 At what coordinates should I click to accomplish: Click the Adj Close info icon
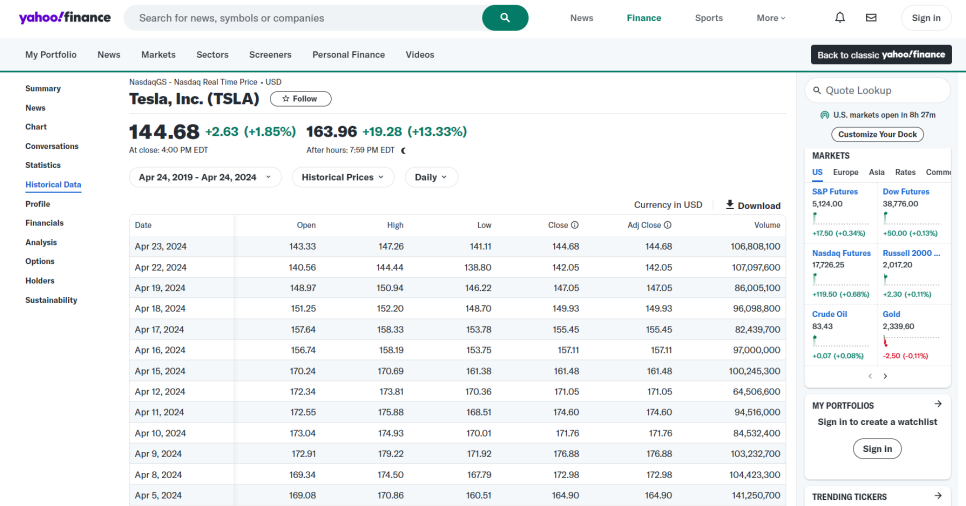(668, 225)
